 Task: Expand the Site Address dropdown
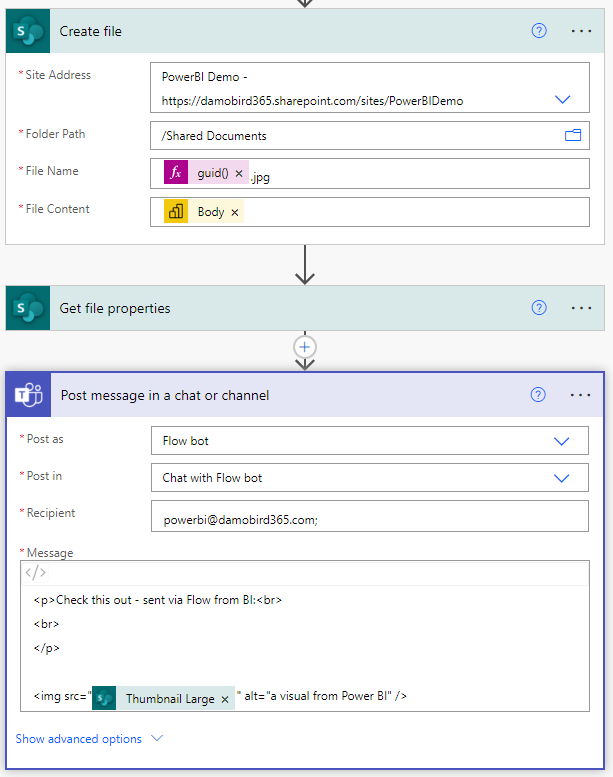pos(562,100)
